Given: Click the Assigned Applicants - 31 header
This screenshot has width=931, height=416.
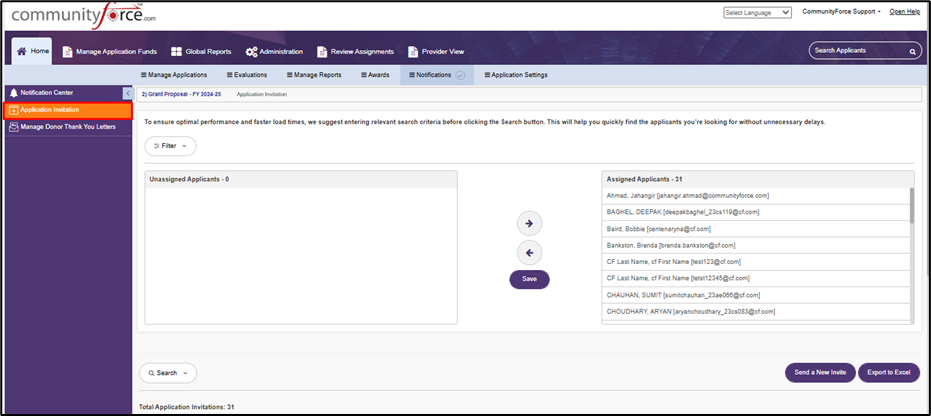Looking at the screenshot, I should click(x=758, y=179).
